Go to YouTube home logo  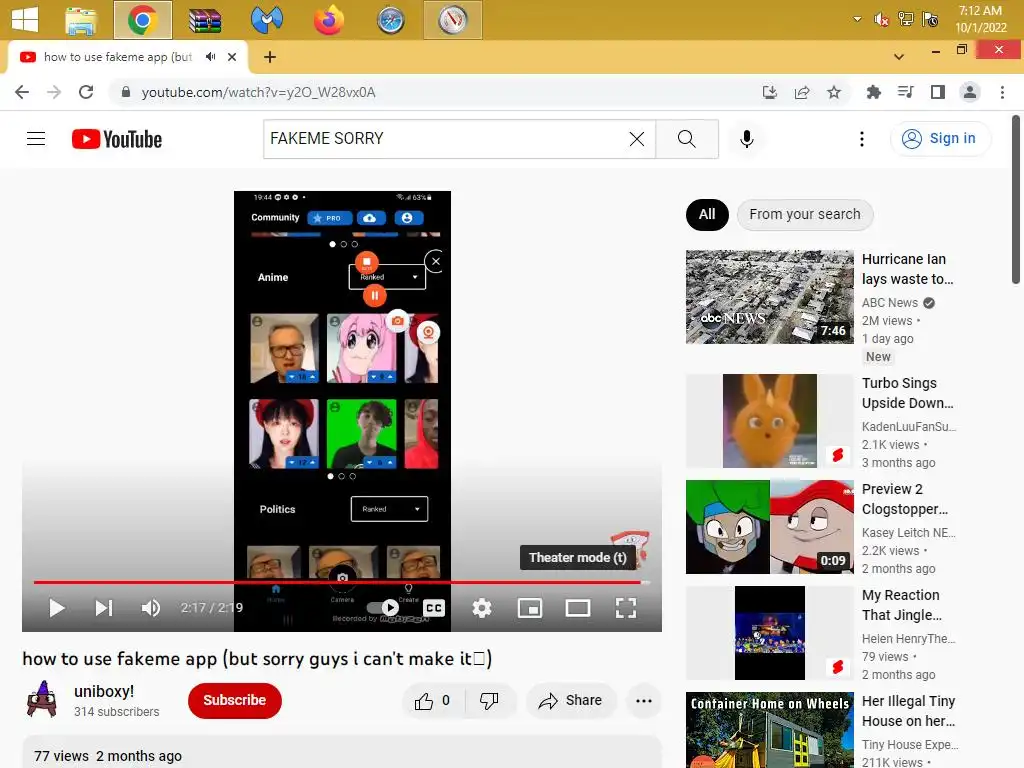click(x=117, y=139)
